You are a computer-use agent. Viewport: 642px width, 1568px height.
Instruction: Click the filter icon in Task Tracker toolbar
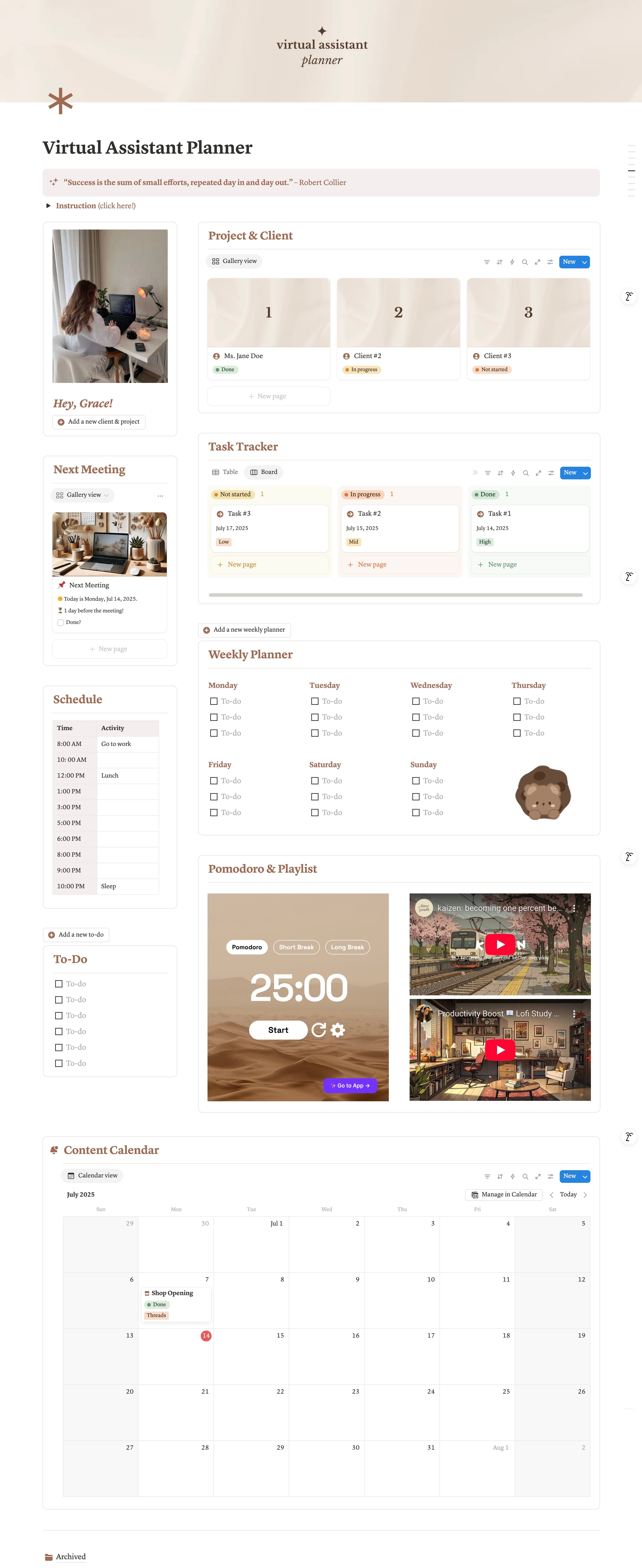coord(487,473)
